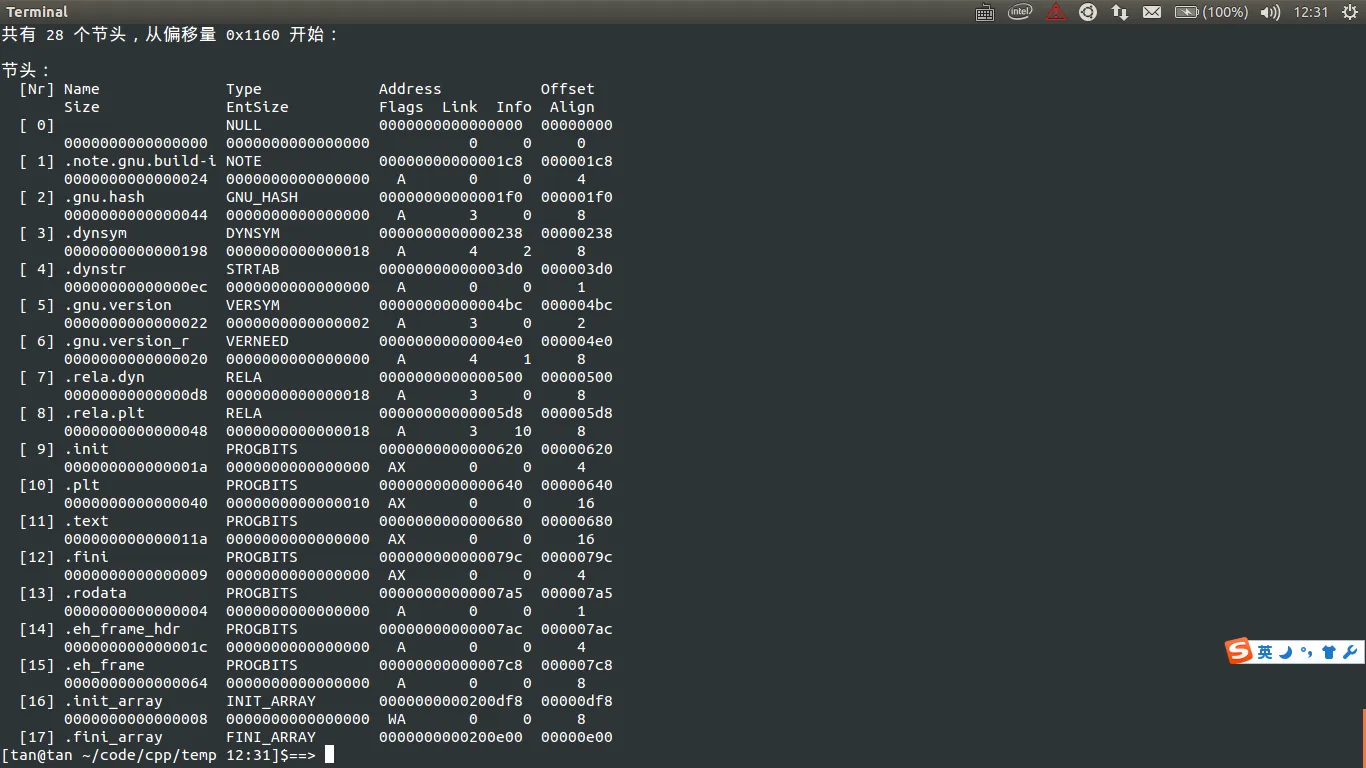Click address 0000000000200e00
Image resolution: width=1366 pixels, height=768 pixels.
(x=451, y=737)
